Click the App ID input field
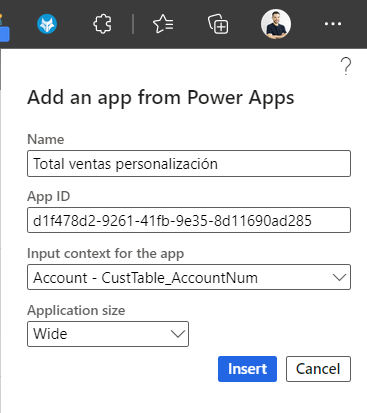 pyautogui.click(x=189, y=220)
